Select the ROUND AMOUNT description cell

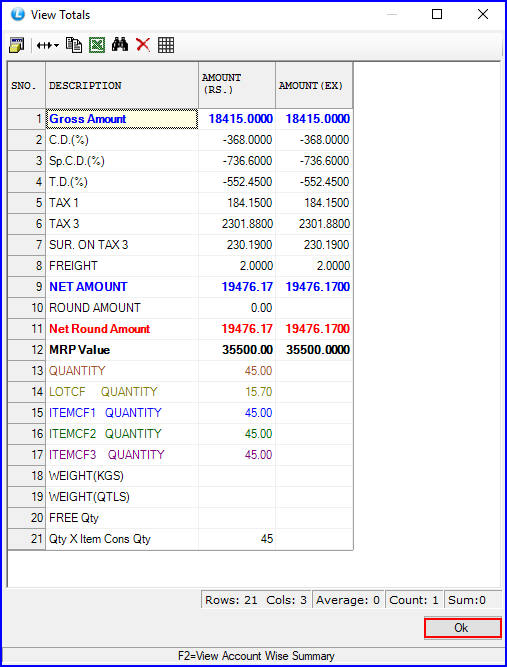122,308
